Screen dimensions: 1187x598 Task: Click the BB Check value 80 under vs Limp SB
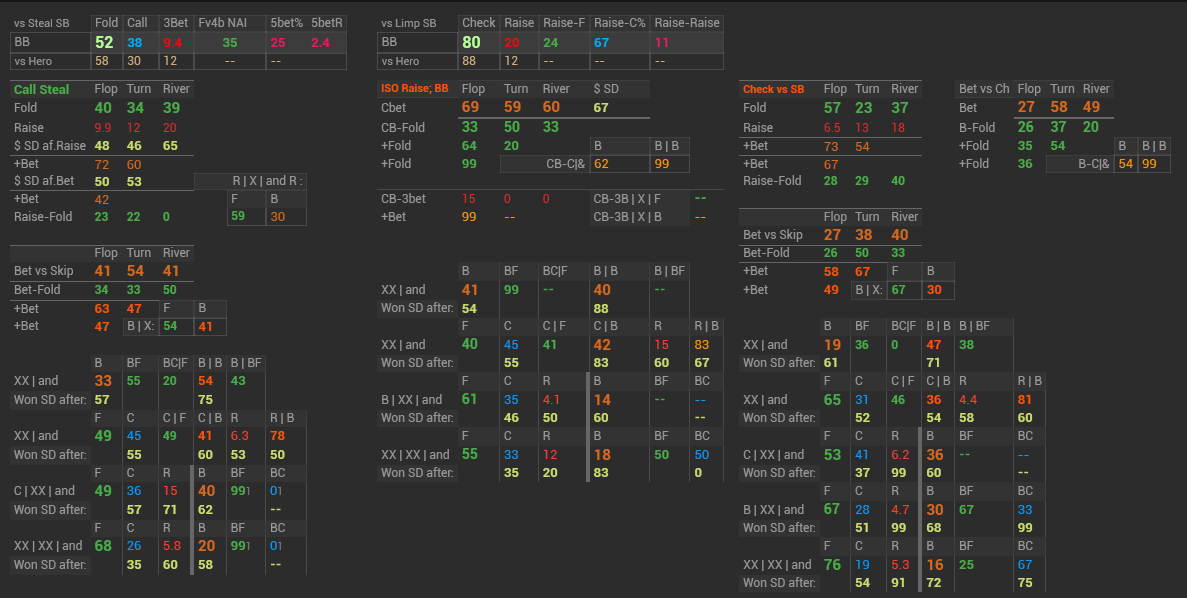point(472,42)
